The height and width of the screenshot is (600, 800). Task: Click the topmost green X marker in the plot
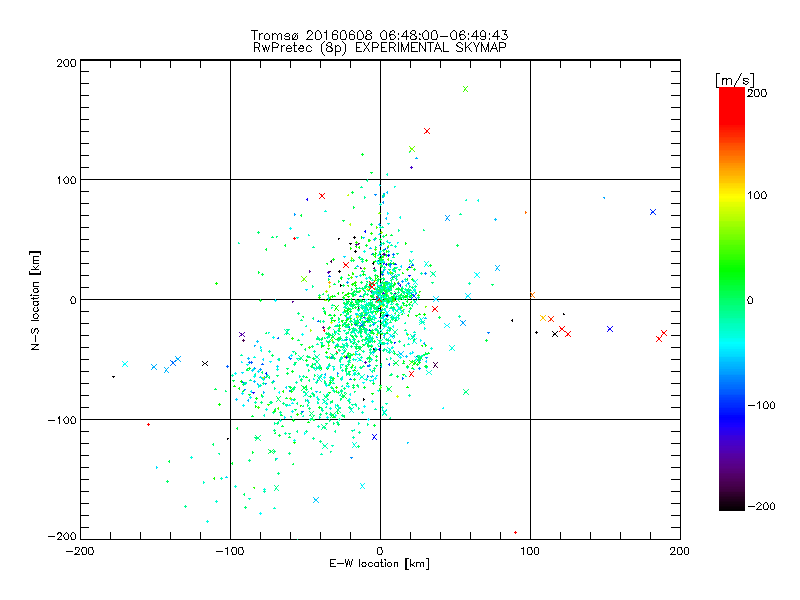click(x=465, y=89)
